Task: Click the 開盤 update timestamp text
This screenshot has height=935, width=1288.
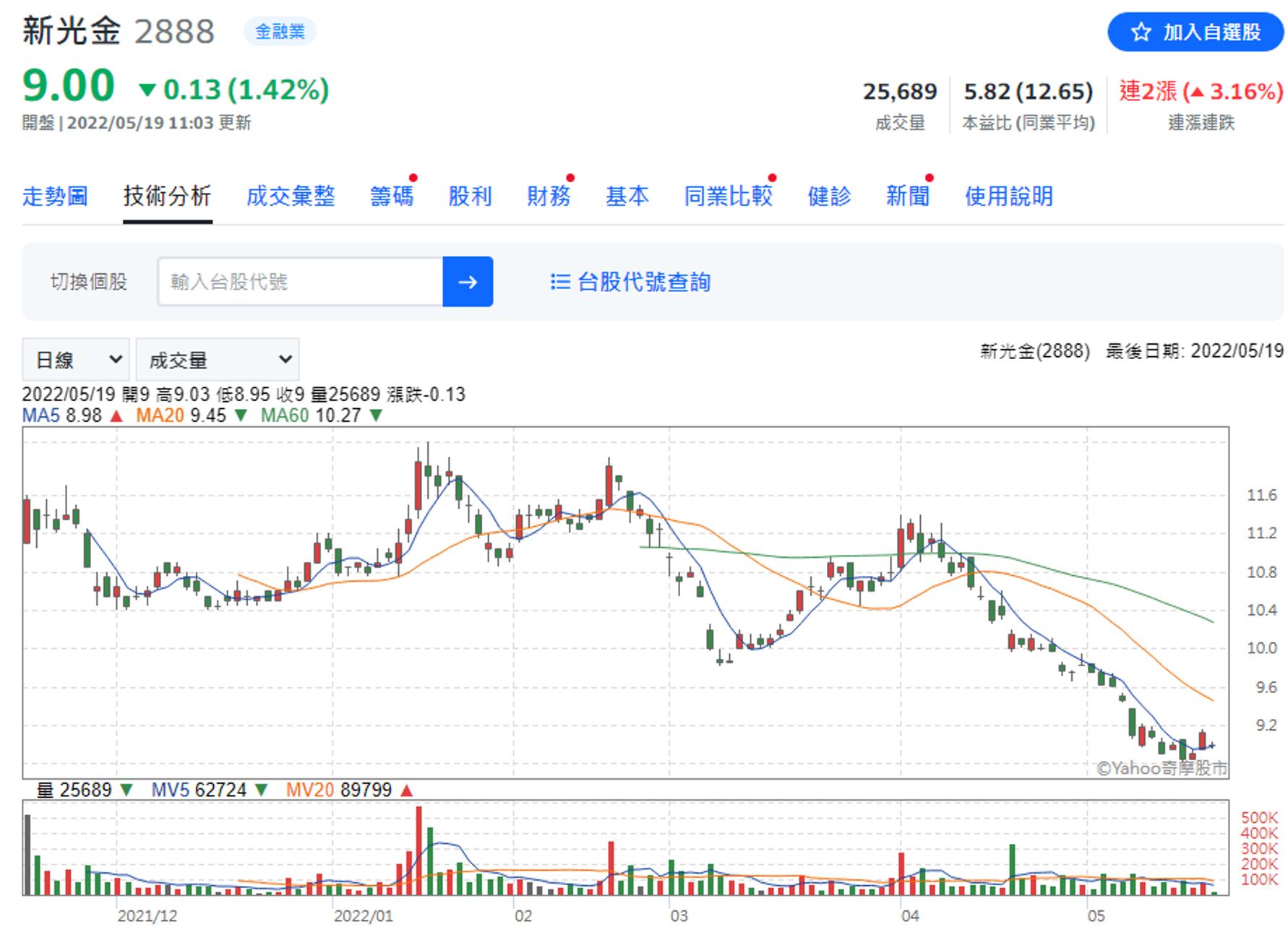Action: pos(137,123)
